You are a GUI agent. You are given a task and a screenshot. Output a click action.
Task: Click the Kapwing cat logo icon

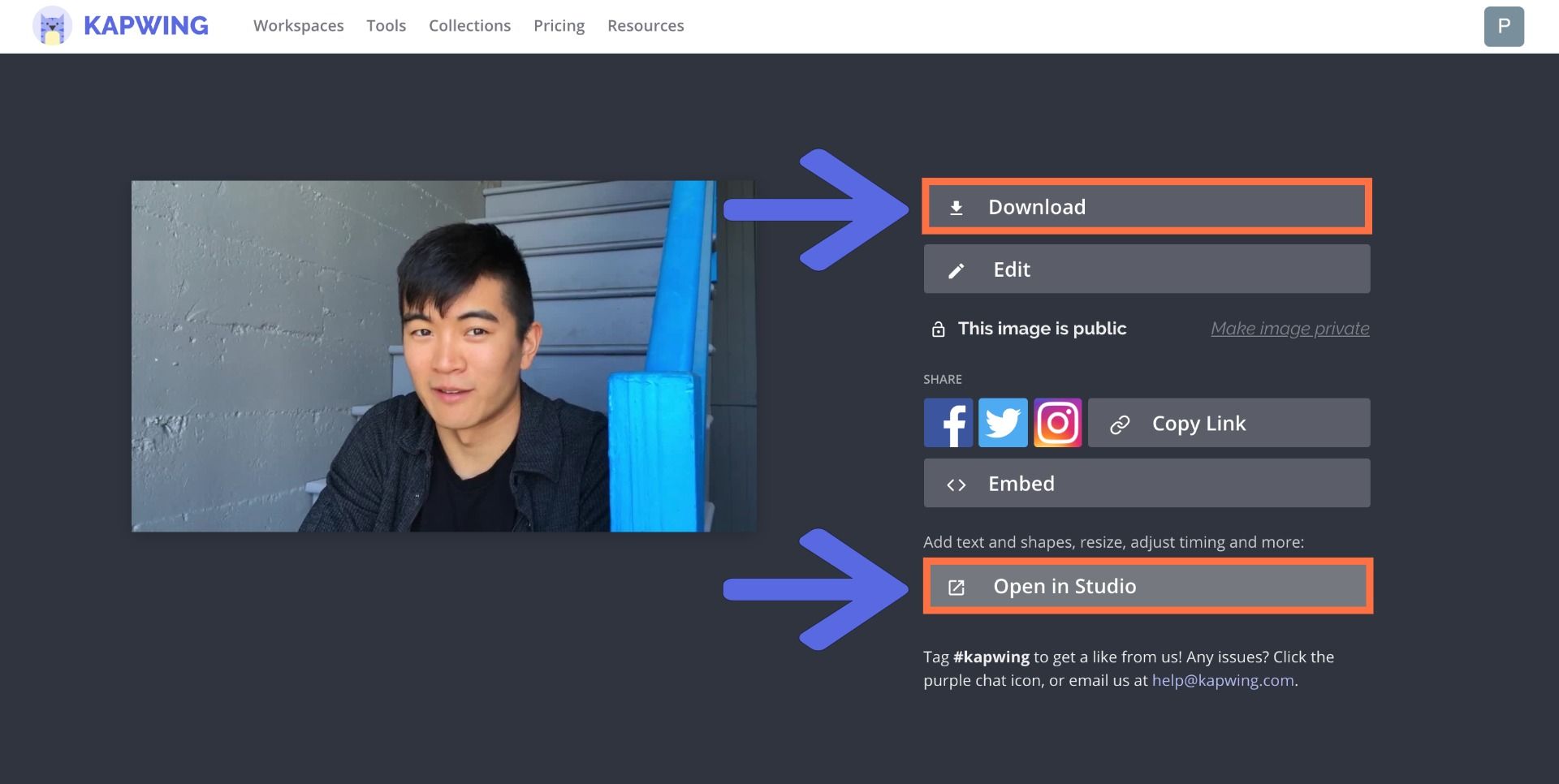point(52,26)
